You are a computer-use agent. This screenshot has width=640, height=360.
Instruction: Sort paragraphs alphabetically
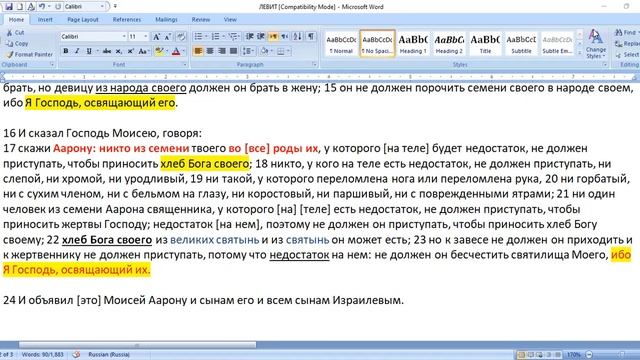point(298,37)
